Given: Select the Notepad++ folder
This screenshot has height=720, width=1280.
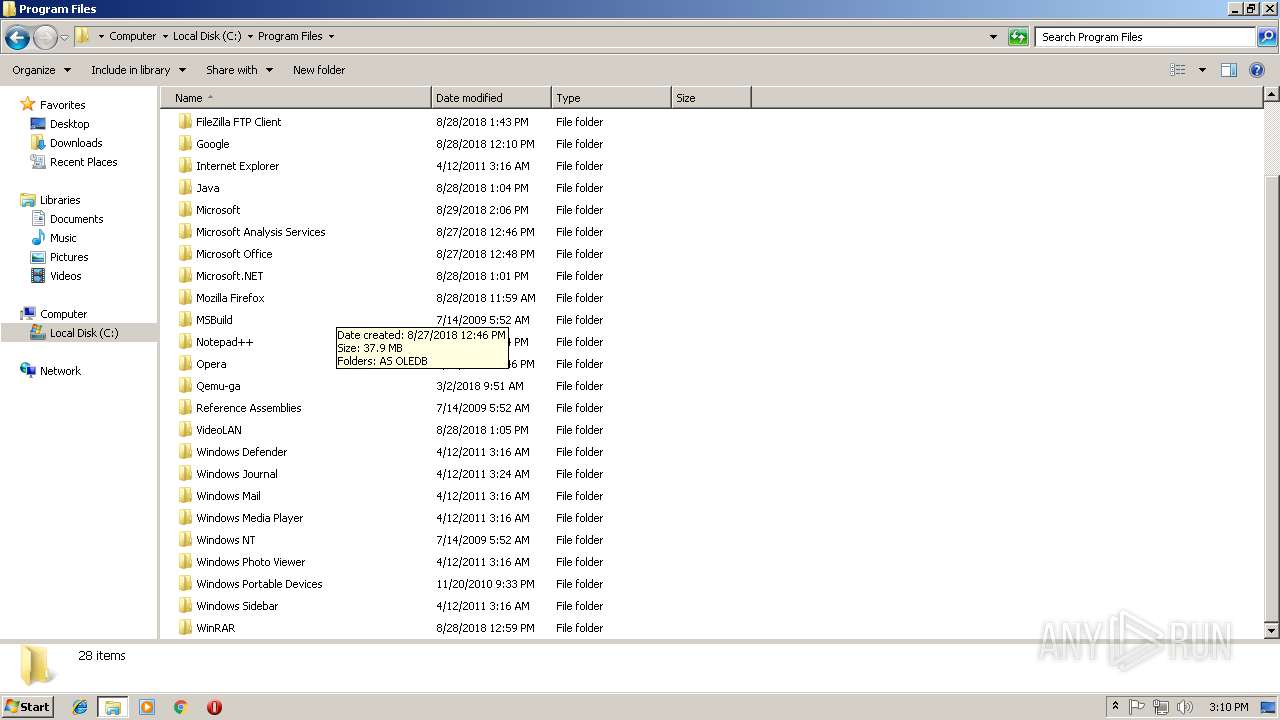Looking at the screenshot, I should (224, 342).
